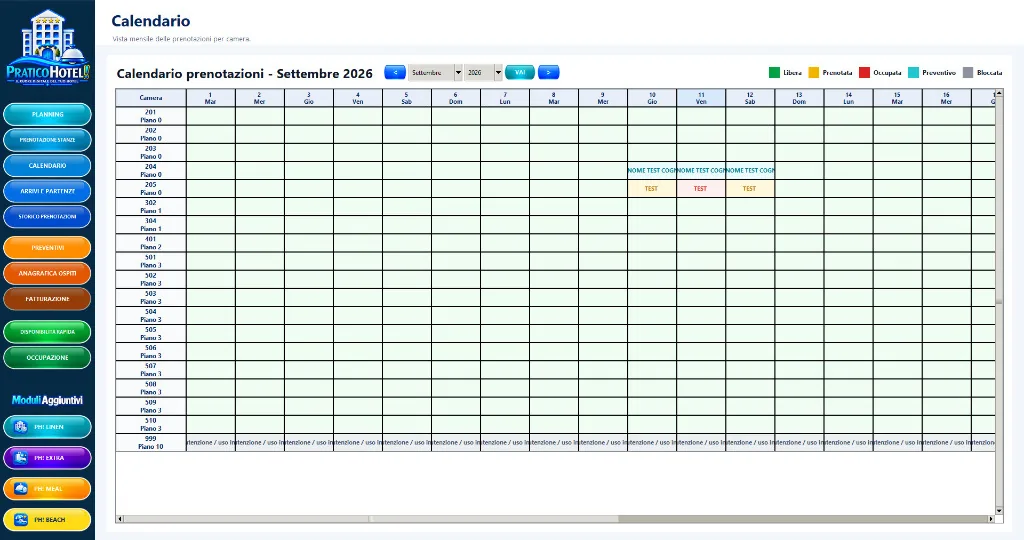Open STORICO PRENOTAZIONI
This screenshot has width=1024, height=540.
pyautogui.click(x=48, y=216)
